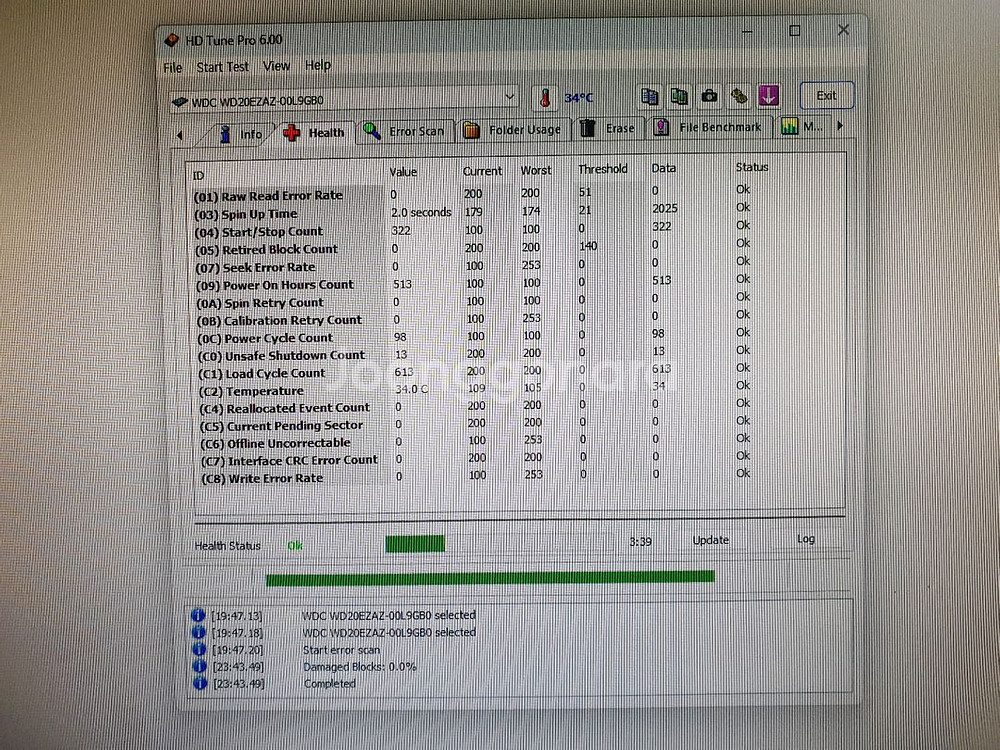Click the Start error scan log entry
1000x750 pixels.
pyautogui.click(x=341, y=650)
